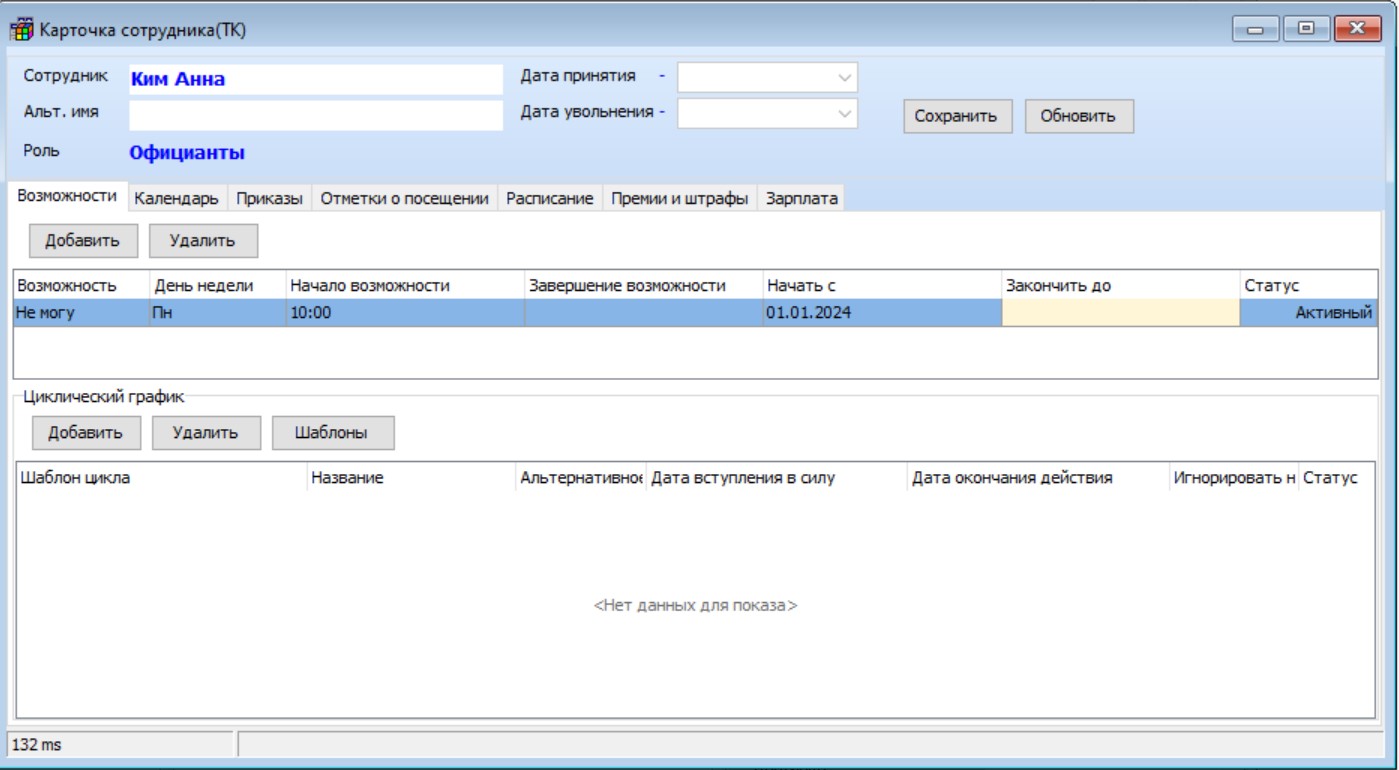Open the Дата принятия date dropdown

[844, 78]
